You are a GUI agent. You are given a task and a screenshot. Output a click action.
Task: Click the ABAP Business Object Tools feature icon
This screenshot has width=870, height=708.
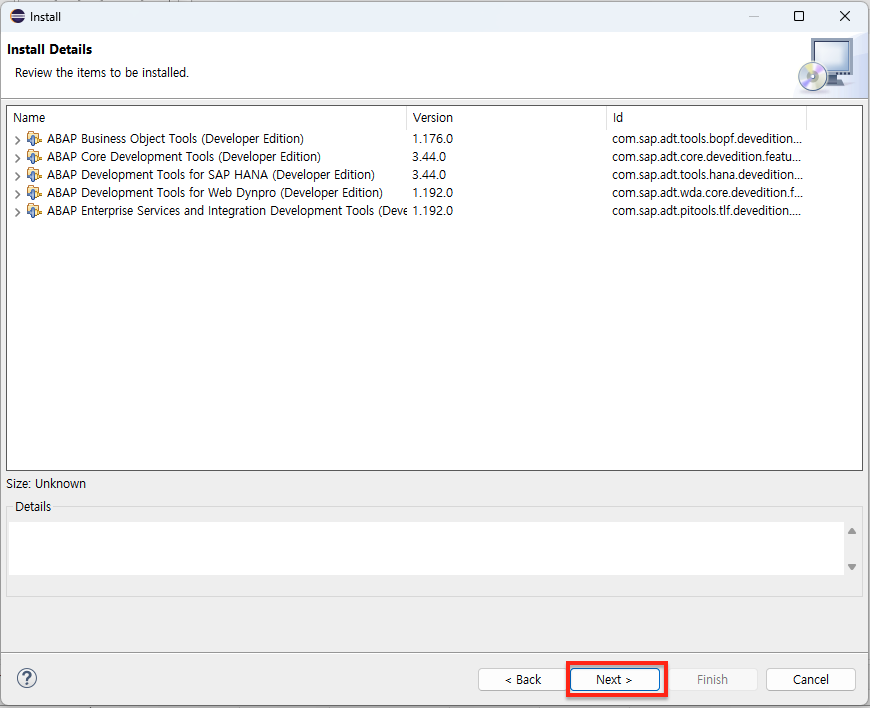pos(34,139)
